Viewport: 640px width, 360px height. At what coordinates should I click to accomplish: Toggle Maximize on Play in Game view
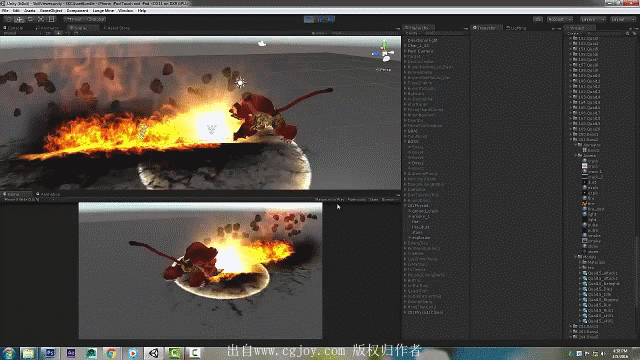(x=330, y=200)
